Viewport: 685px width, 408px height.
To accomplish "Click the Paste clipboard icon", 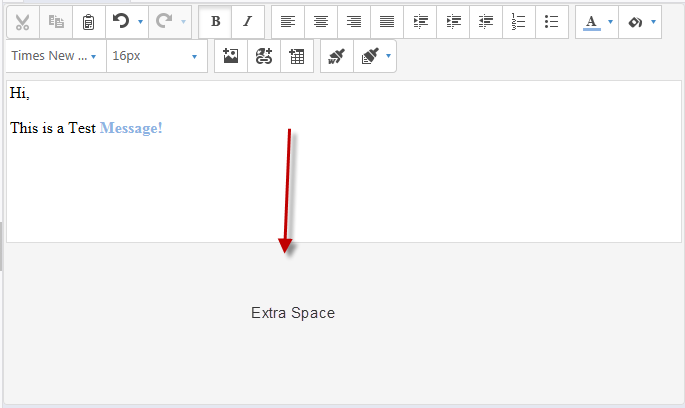I will pyautogui.click(x=89, y=21).
